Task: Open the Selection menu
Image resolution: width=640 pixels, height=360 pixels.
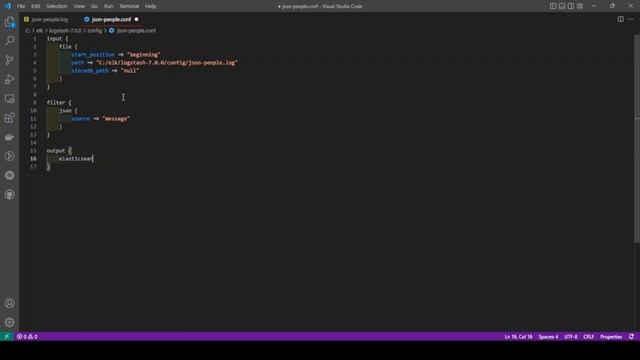Action: pyautogui.click(x=57, y=6)
